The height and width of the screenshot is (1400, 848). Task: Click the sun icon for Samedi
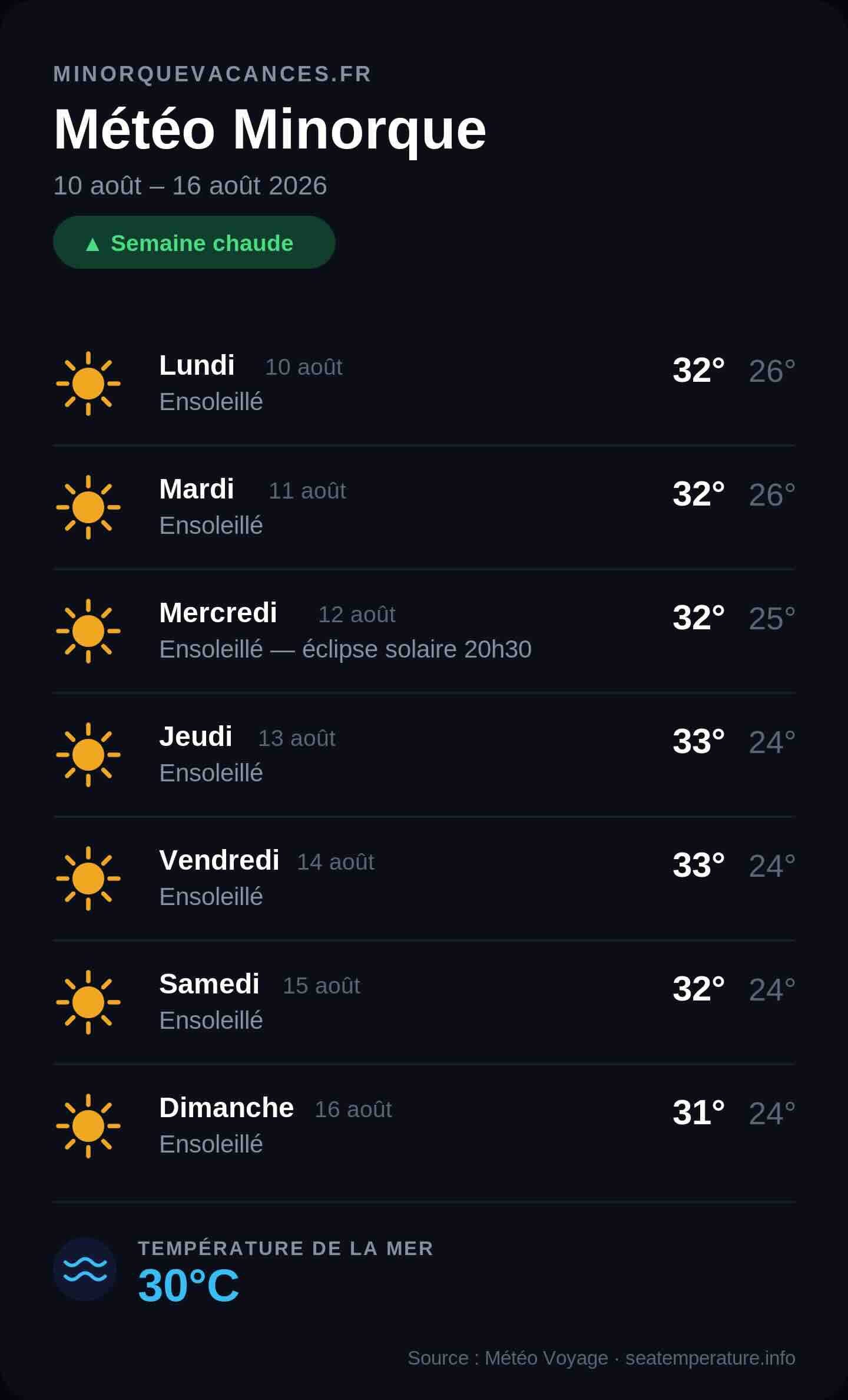point(88,1002)
